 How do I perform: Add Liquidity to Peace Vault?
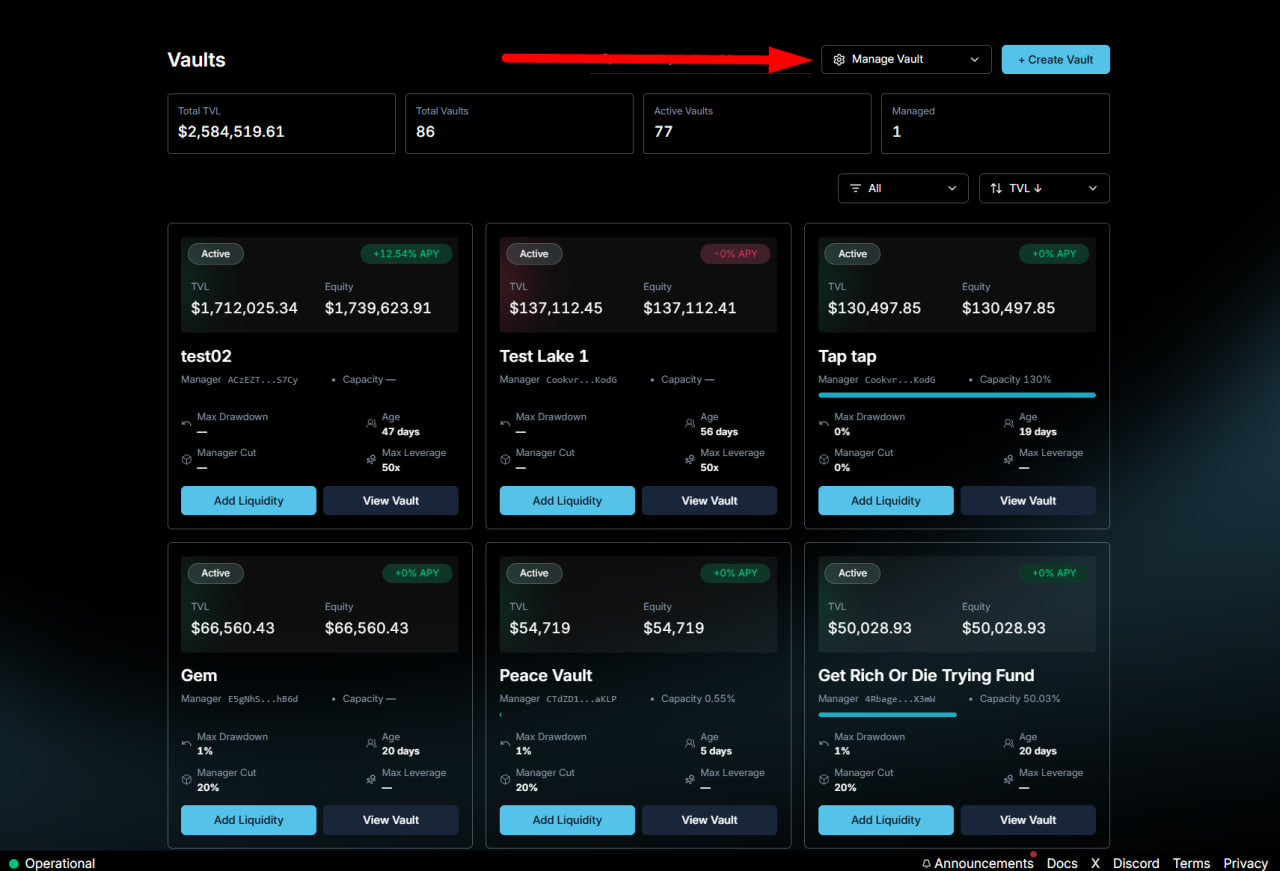tap(567, 820)
